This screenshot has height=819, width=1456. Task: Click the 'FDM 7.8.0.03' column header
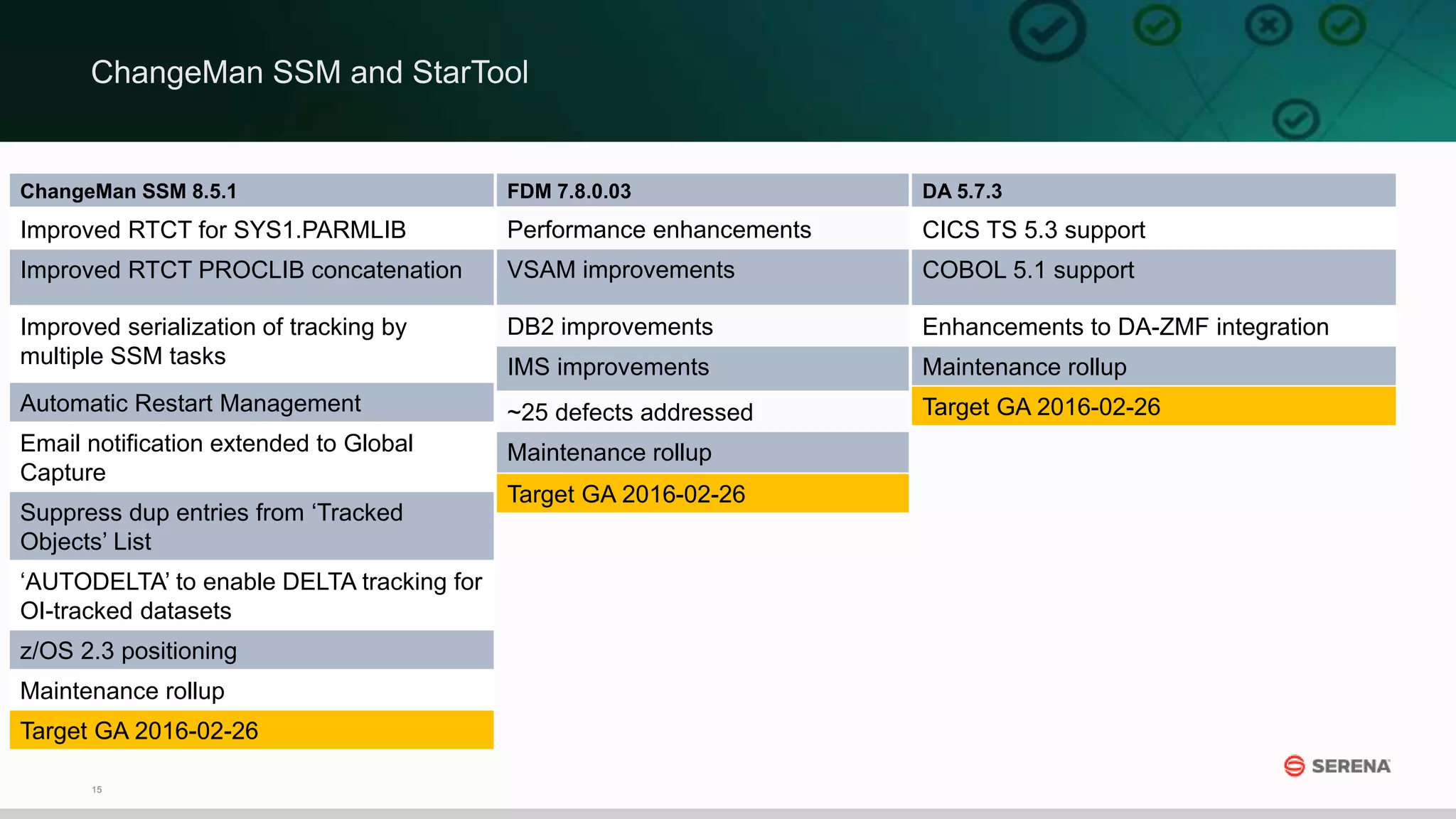(x=702, y=191)
